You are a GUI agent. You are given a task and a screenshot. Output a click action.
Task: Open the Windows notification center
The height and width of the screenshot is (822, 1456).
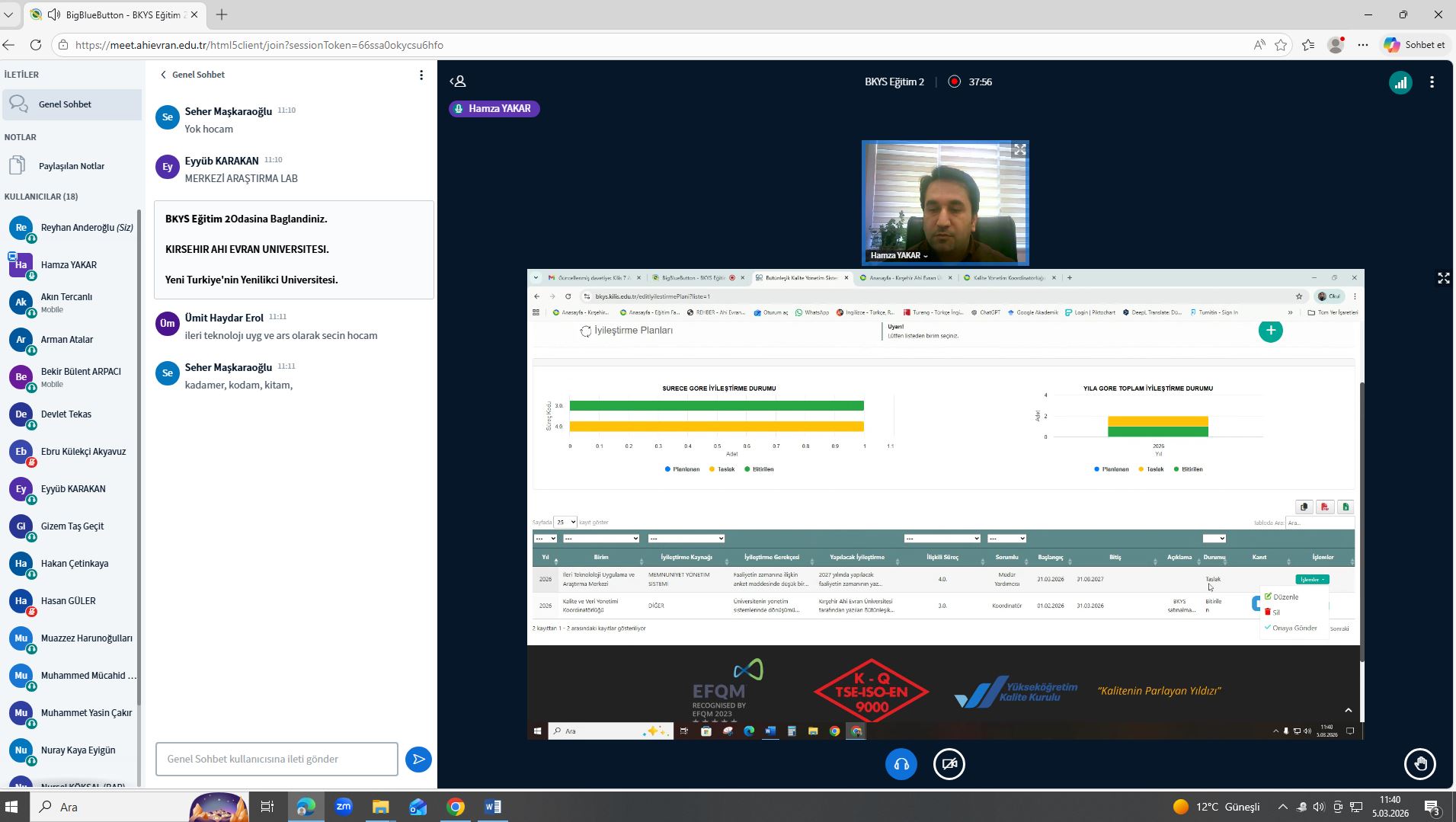pyautogui.click(x=1432, y=807)
